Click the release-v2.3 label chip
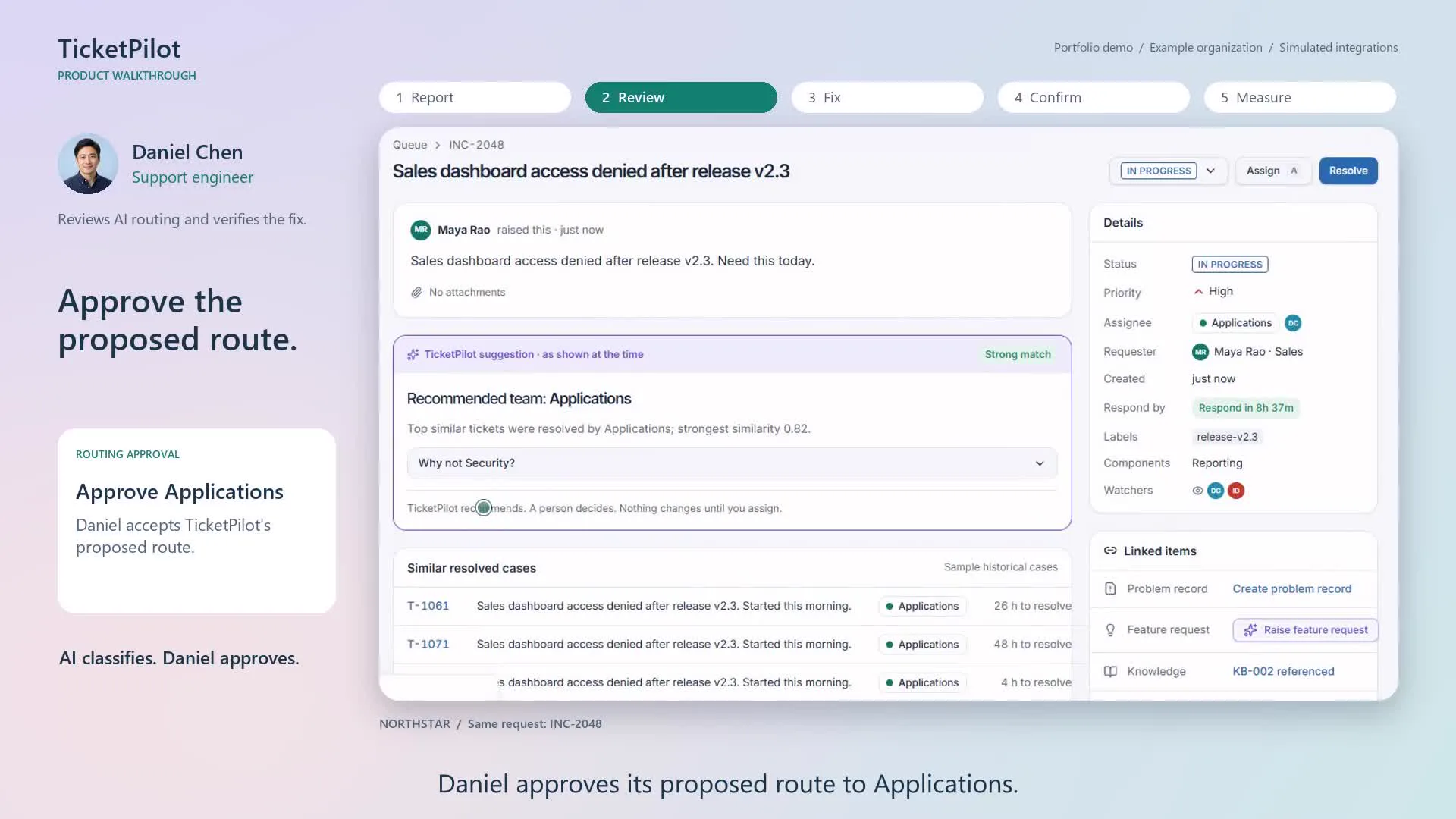This screenshot has width=1456, height=819. point(1227,437)
